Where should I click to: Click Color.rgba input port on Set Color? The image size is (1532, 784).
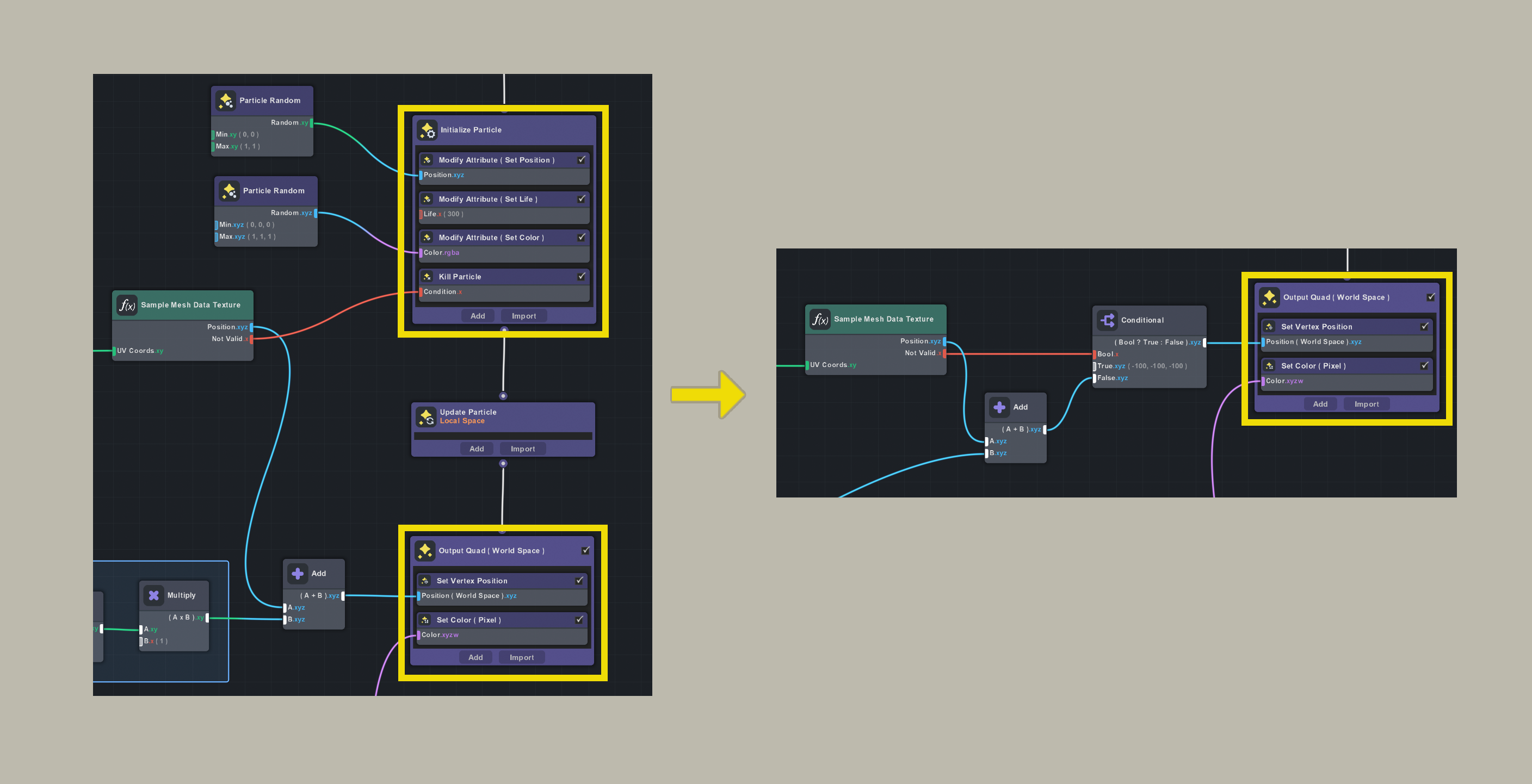pos(421,253)
